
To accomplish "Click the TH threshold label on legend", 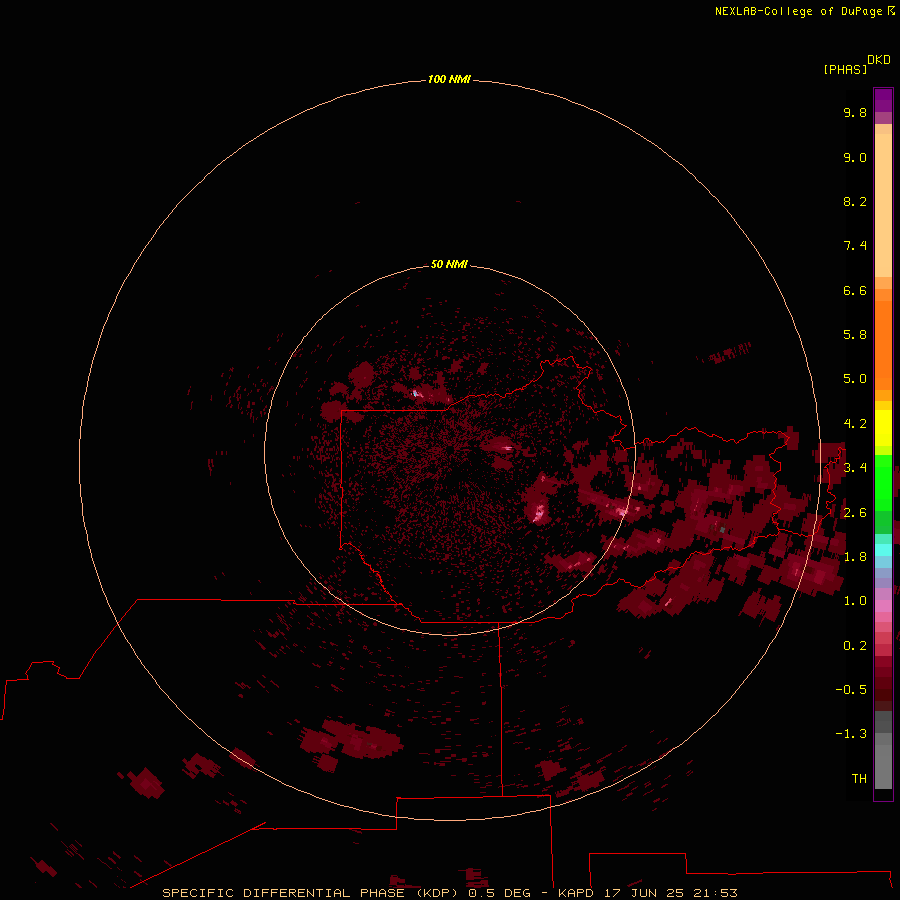I will [x=859, y=779].
